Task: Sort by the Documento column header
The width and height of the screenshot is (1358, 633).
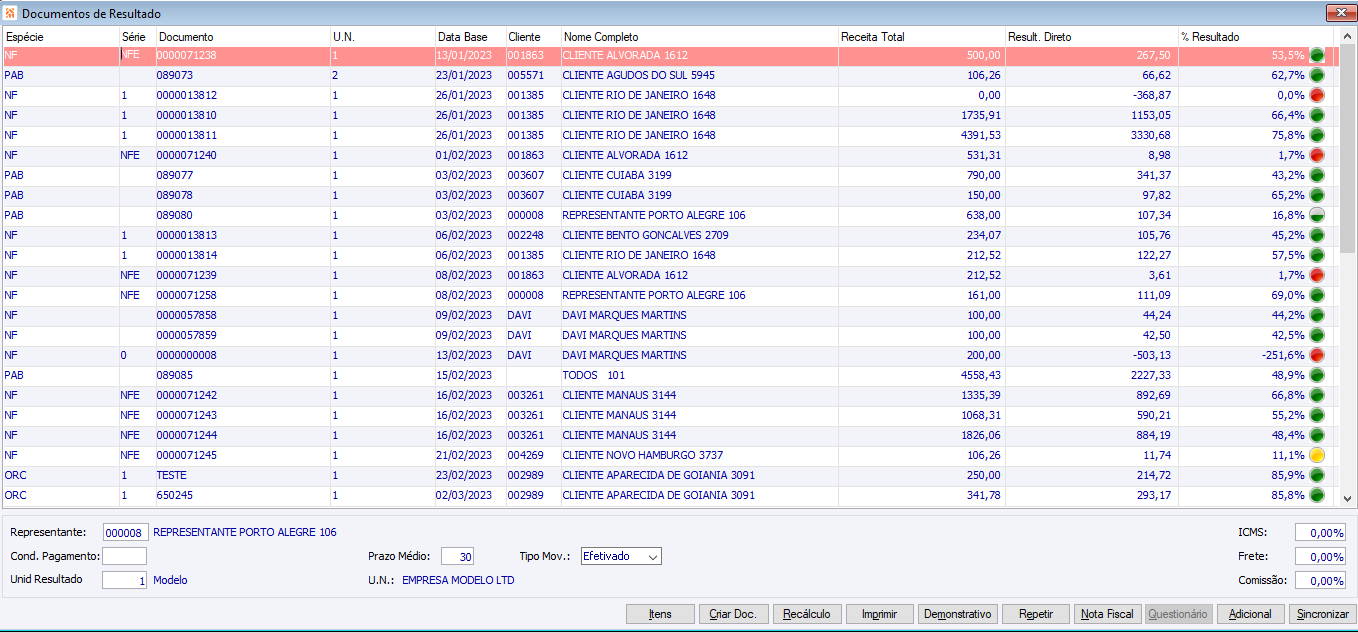Action: 241,37
